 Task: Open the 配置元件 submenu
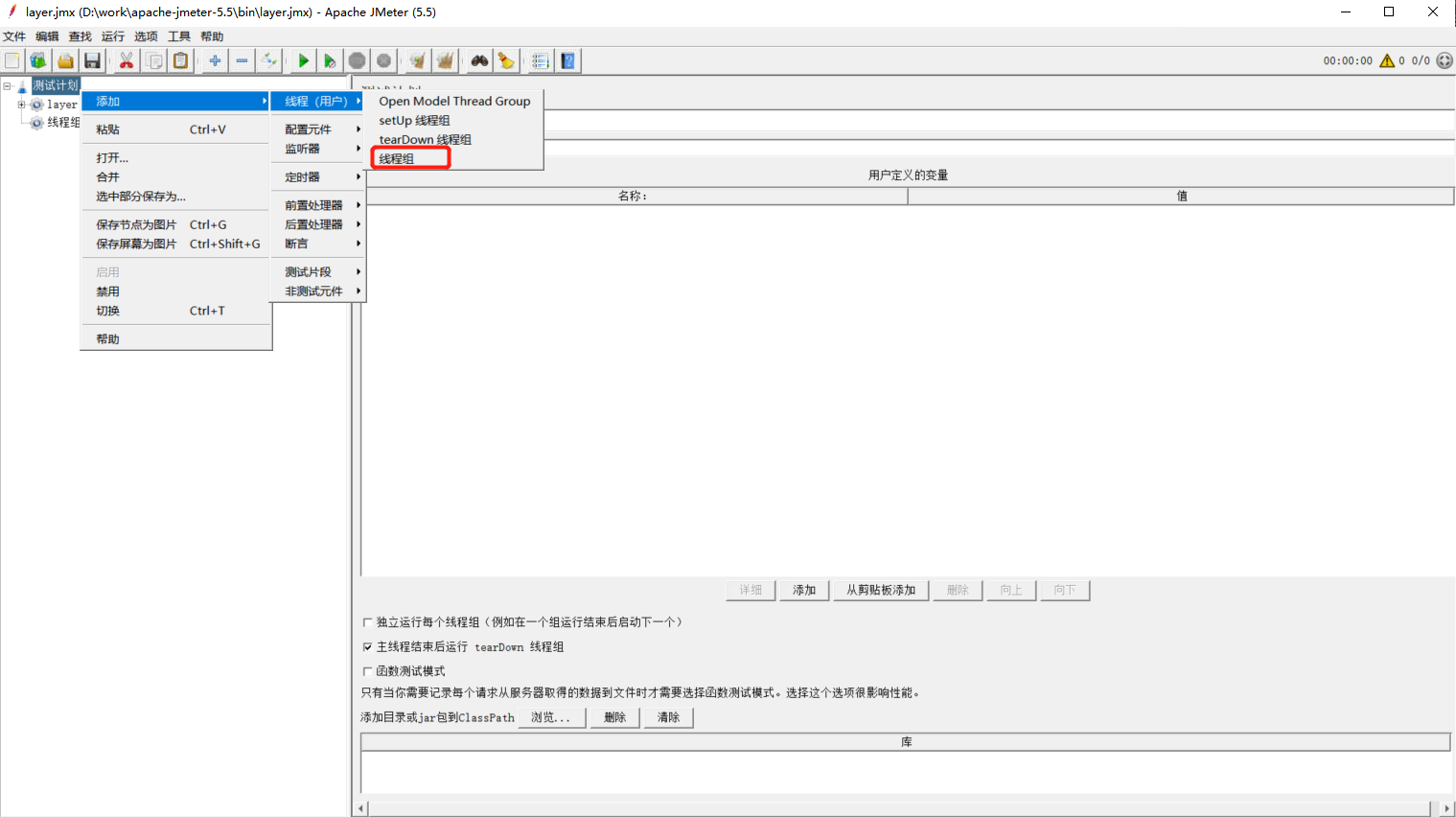coord(318,129)
